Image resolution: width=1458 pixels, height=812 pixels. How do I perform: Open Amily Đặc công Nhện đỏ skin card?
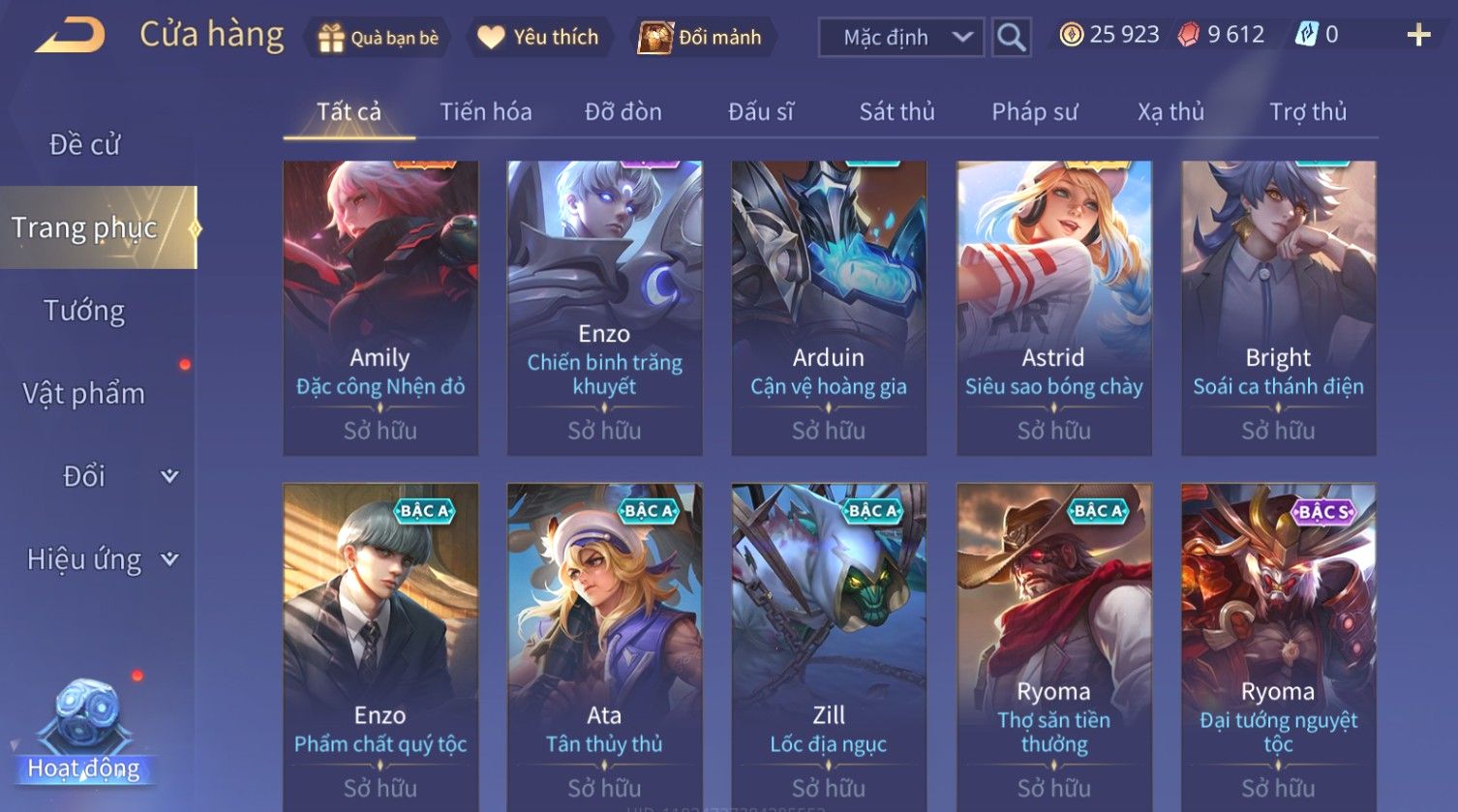380,308
